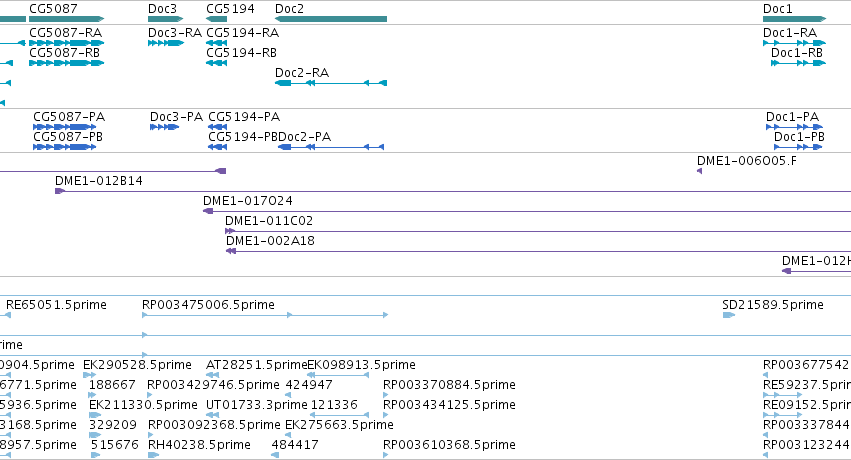Viewport: 851px width, 460px height.
Task: Select the RP003475006.5prime EST feature
Action: (x=265, y=315)
